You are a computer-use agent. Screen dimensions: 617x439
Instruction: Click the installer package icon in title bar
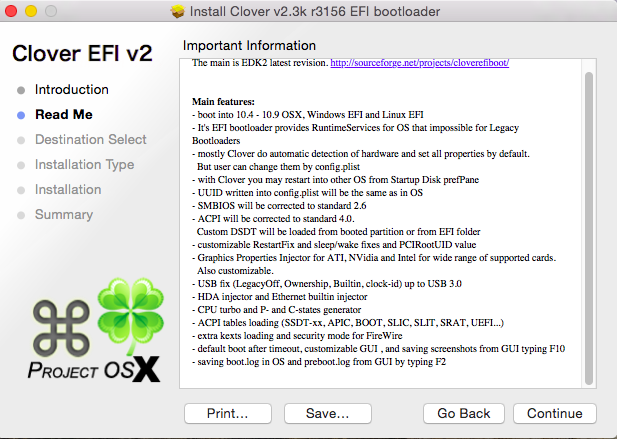pyautogui.click(x=177, y=11)
